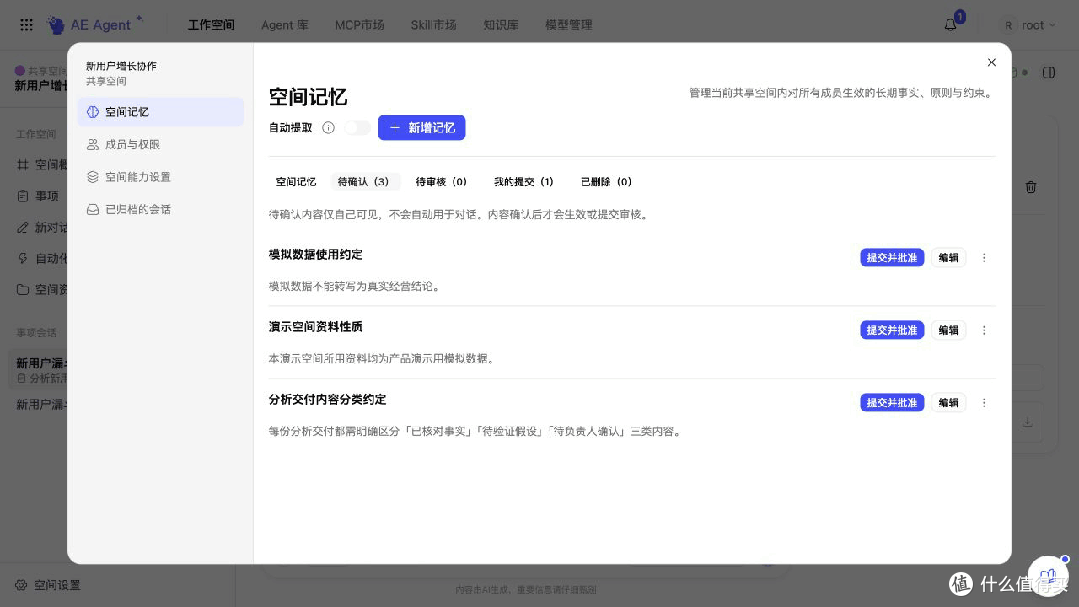Screen dimensions: 1079x607
Task: Click the download icon in background panel
Action: [1027, 422]
